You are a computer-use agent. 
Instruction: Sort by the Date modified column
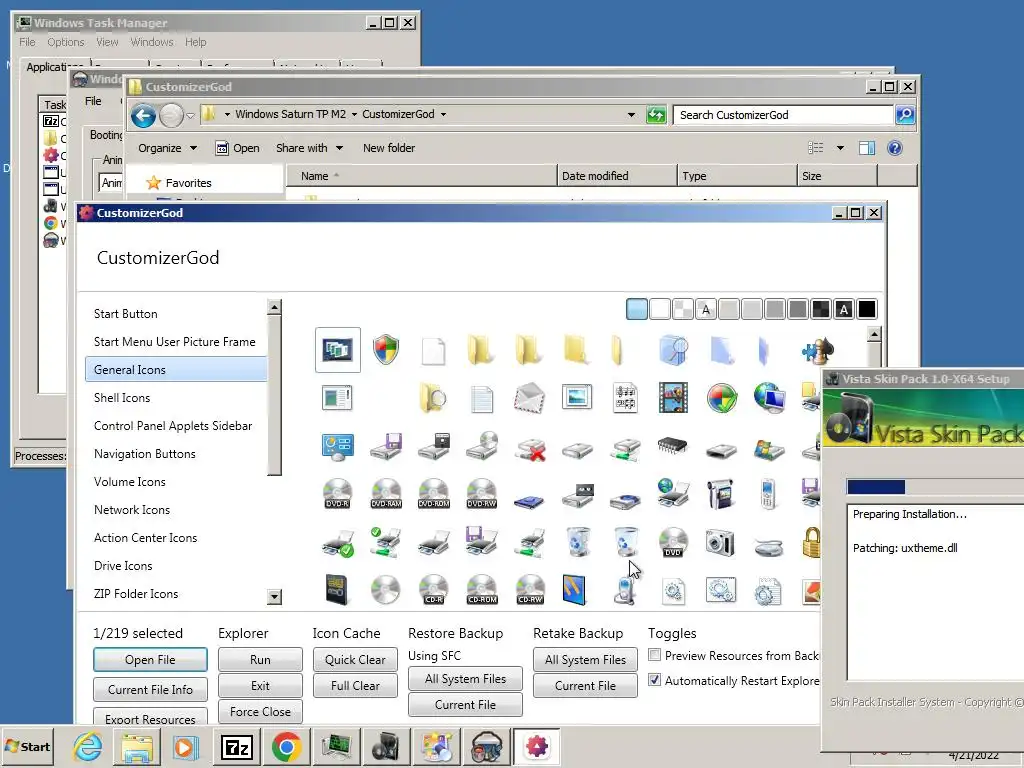click(x=617, y=176)
